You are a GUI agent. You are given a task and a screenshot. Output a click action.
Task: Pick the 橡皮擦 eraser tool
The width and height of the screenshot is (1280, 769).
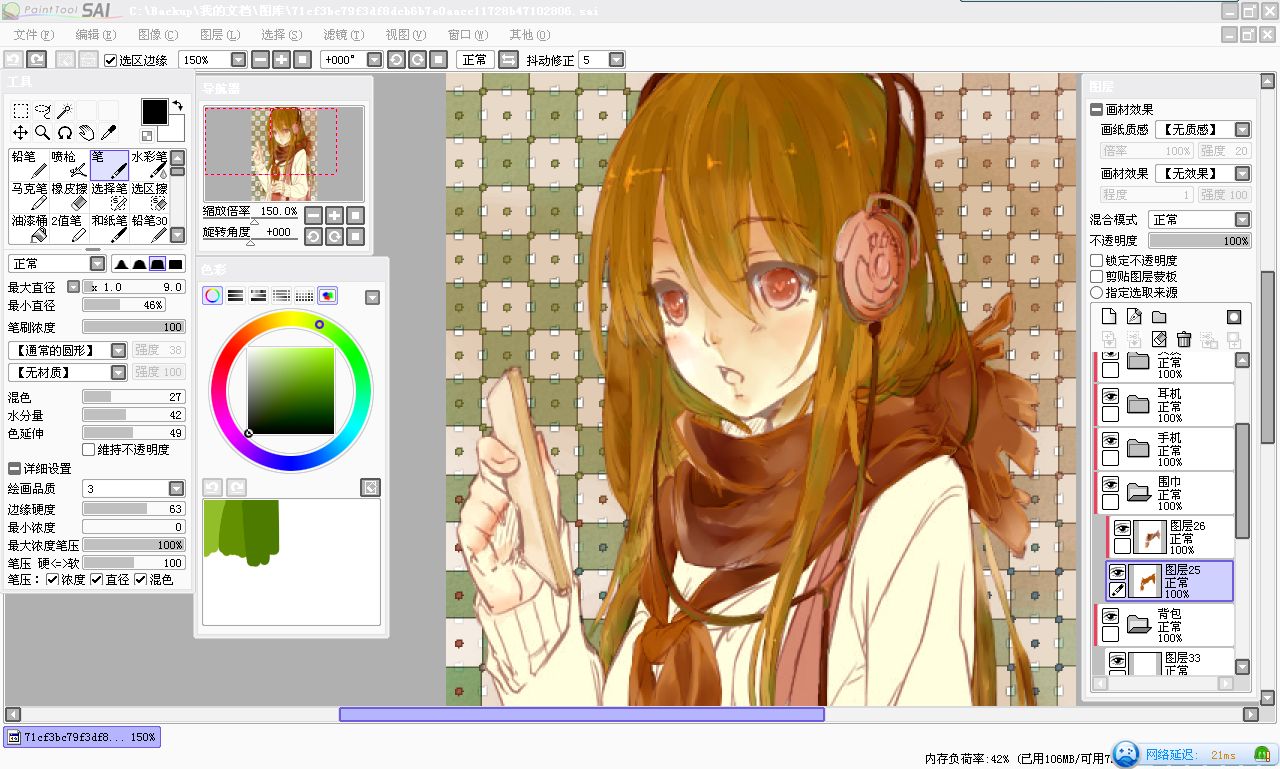pyautogui.click(x=69, y=196)
